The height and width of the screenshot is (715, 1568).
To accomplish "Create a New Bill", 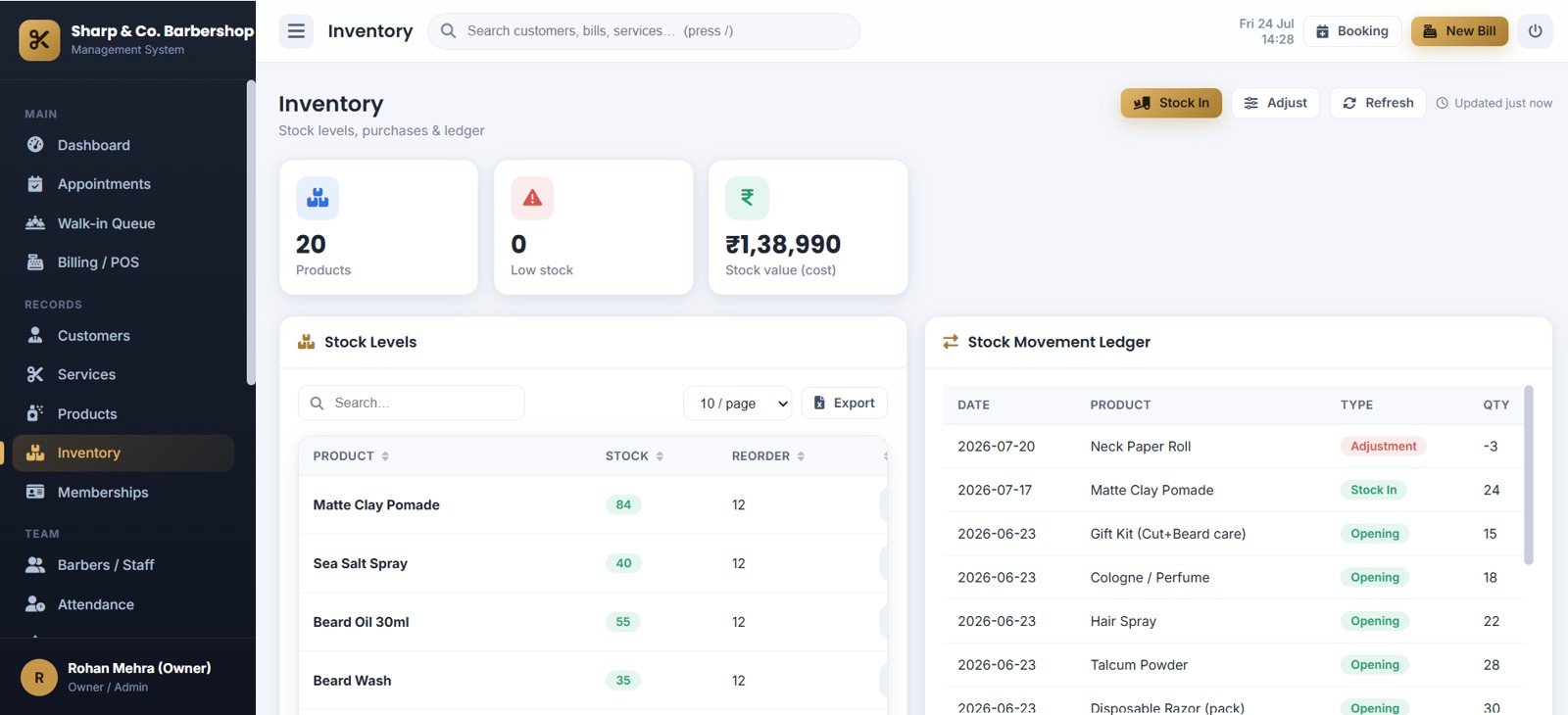I will coord(1459,31).
